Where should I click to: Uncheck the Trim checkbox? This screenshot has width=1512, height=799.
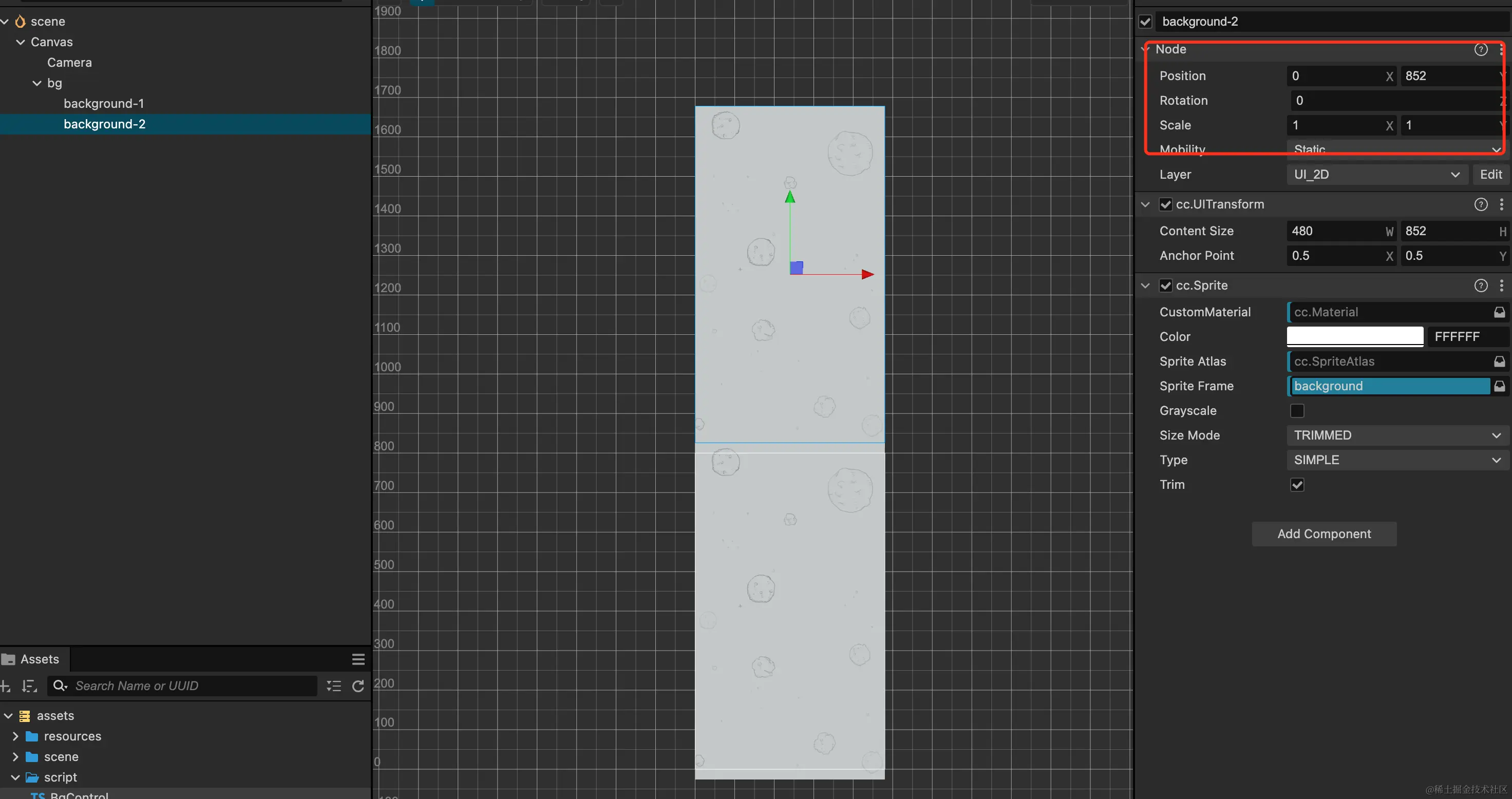click(1297, 485)
